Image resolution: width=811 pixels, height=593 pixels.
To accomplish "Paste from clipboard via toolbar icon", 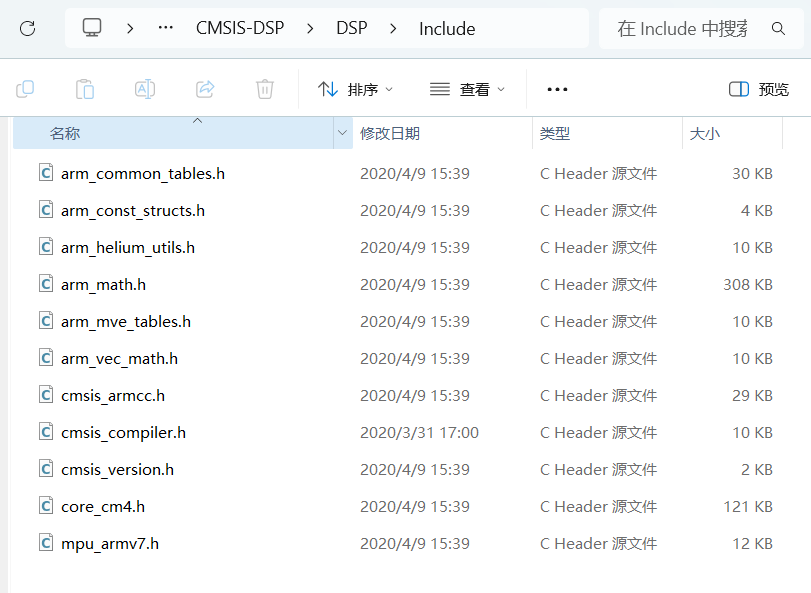I will coord(85,89).
